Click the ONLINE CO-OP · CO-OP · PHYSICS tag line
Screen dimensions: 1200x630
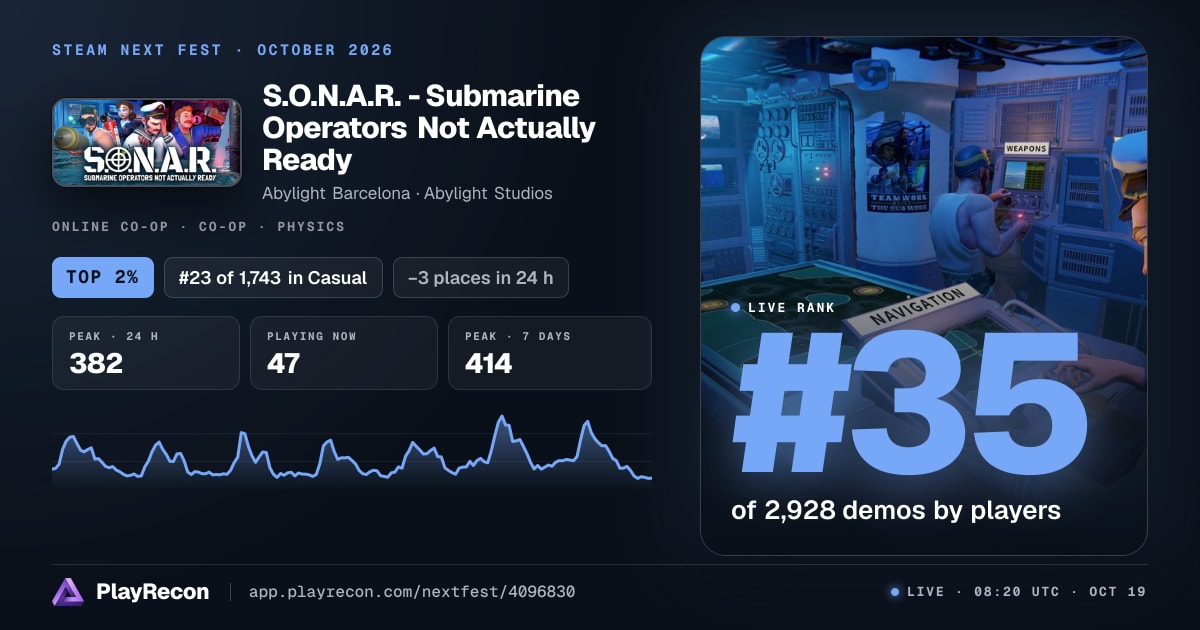point(198,227)
